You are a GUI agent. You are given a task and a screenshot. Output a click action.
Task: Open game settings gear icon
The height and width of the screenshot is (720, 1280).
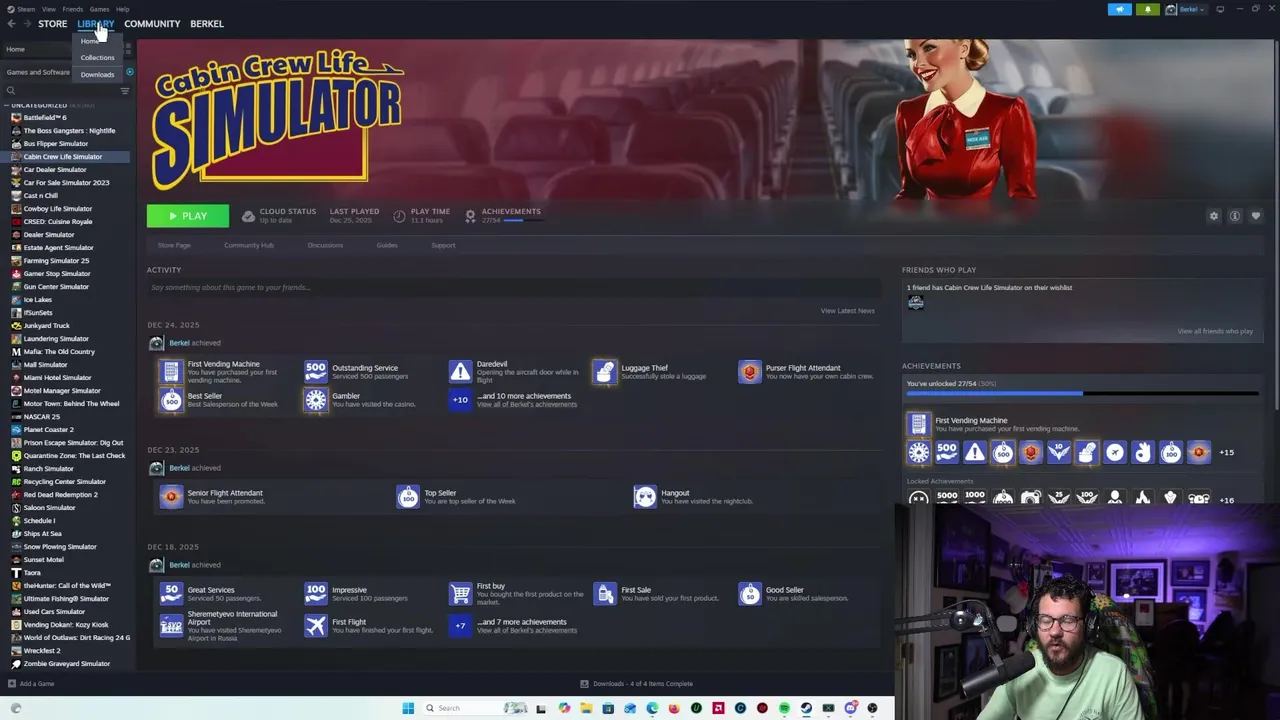[x=1214, y=216]
